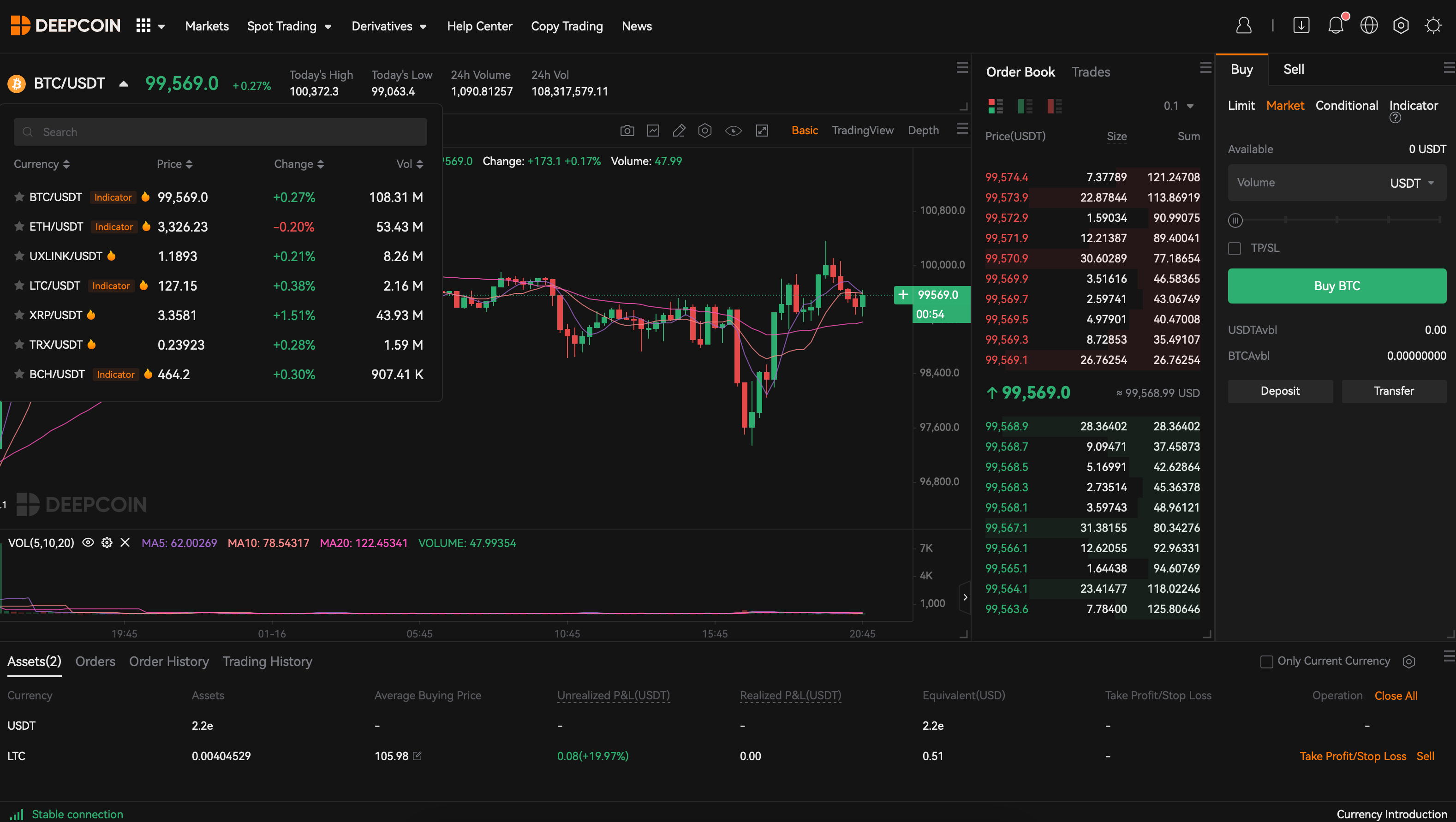This screenshot has height=822, width=1456.
Task: Show only asks view in order book
Action: (1054, 106)
